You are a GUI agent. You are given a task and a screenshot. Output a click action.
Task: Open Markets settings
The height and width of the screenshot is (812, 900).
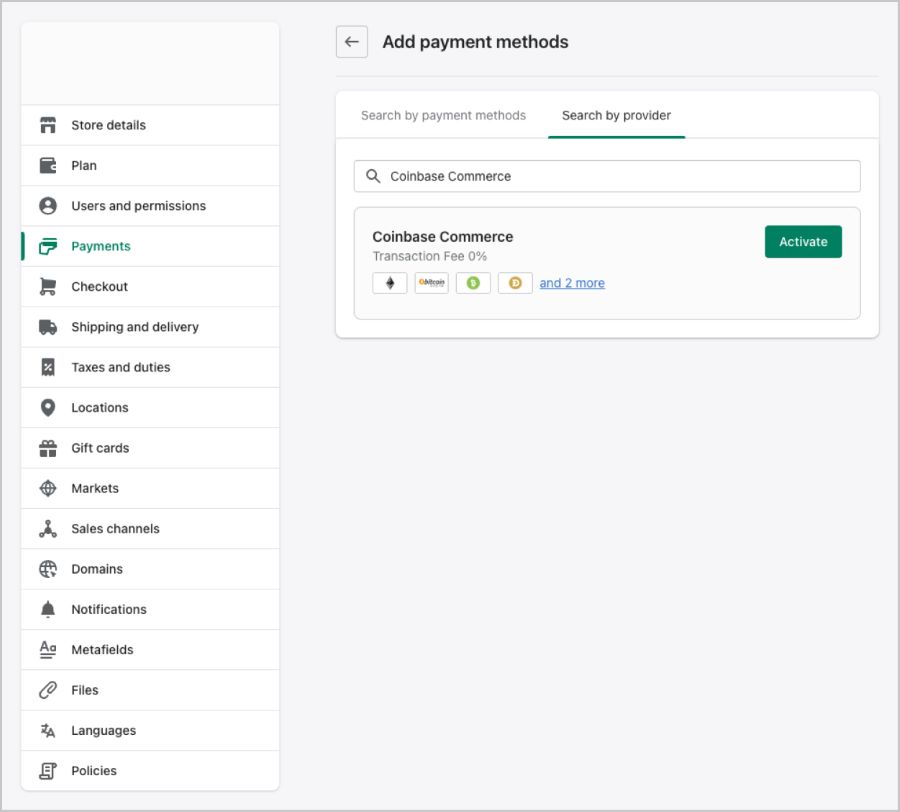pos(150,488)
